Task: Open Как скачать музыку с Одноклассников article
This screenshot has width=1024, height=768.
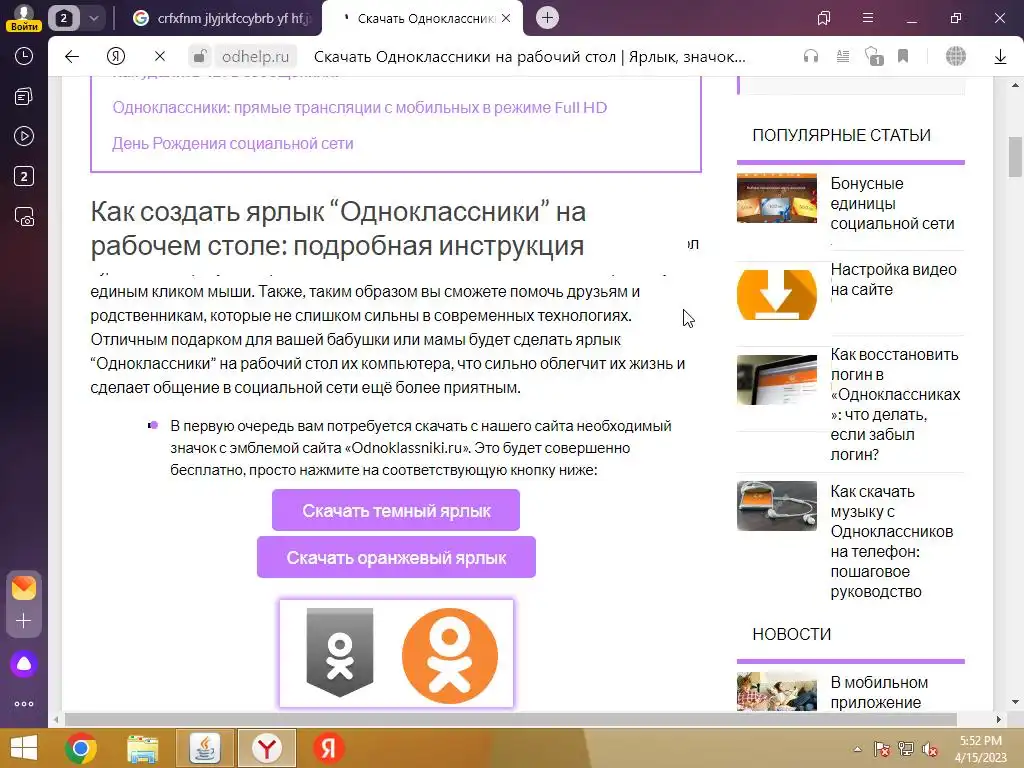Action: [x=892, y=541]
